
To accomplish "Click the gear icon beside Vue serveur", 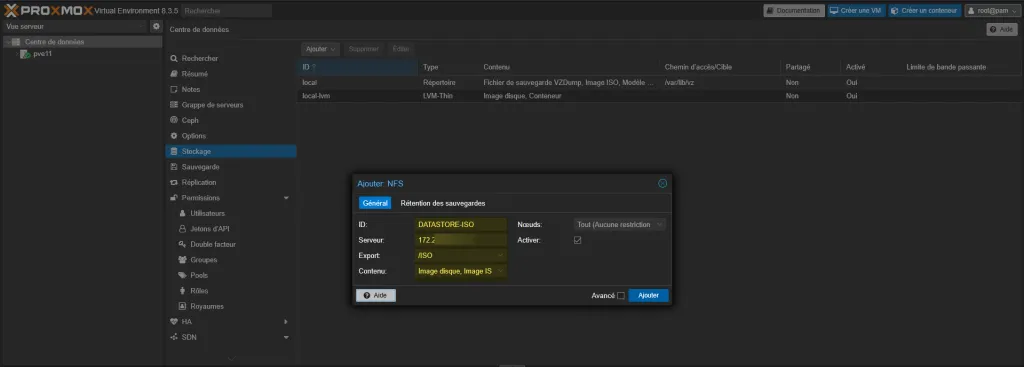I will pyautogui.click(x=156, y=27).
